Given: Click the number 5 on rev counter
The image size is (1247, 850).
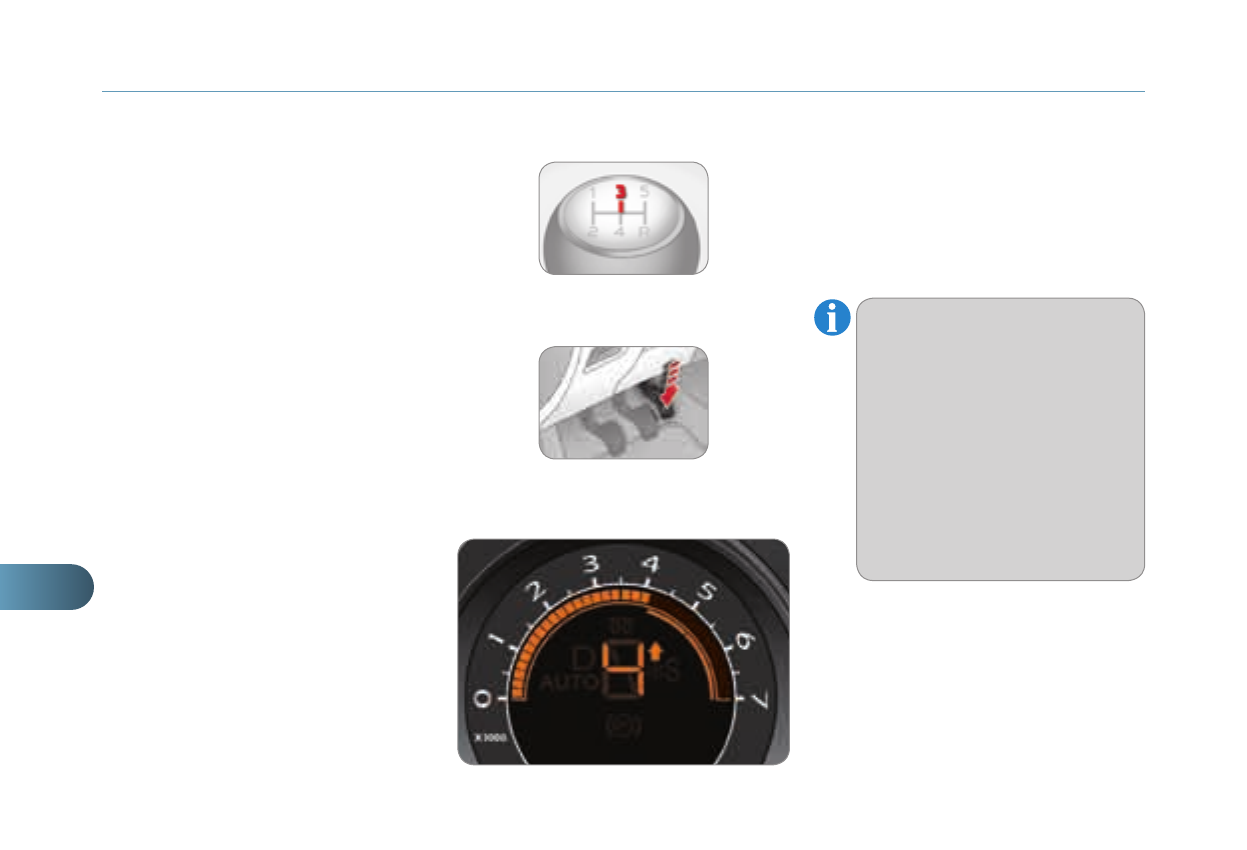Looking at the screenshot, I should pyautogui.click(x=703, y=592).
